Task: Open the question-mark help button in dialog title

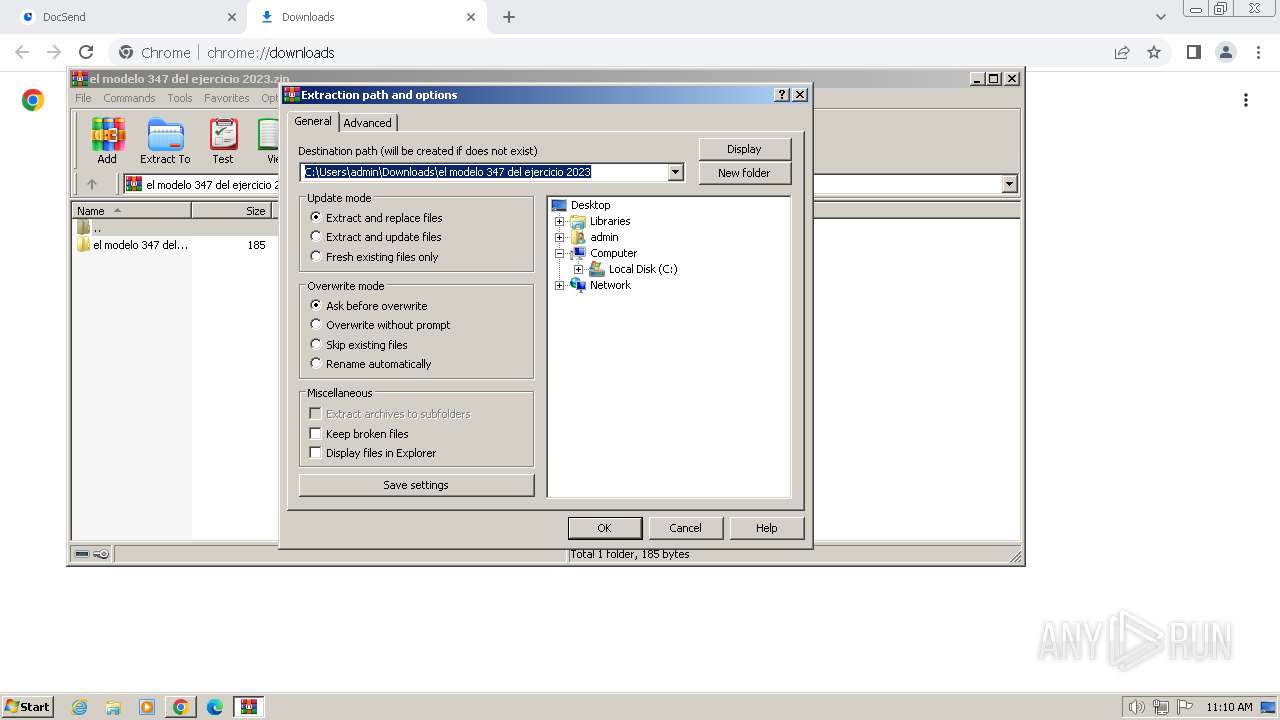Action: [782, 95]
